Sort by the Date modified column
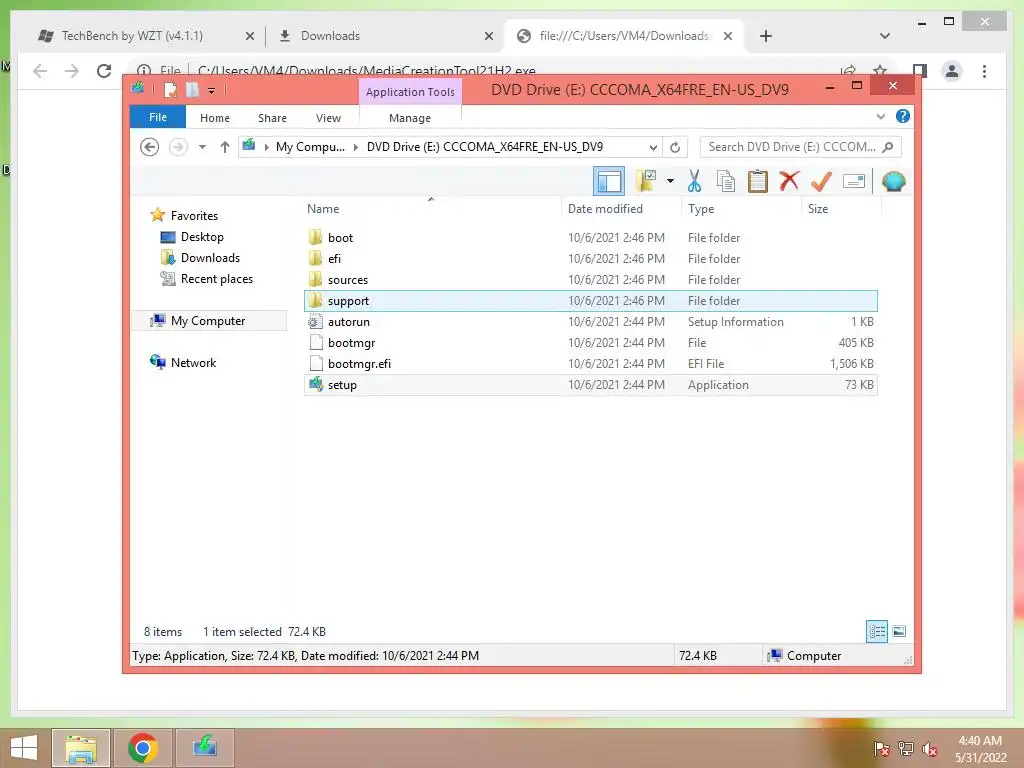Screen dimensions: 1024x768 tap(620, 209)
